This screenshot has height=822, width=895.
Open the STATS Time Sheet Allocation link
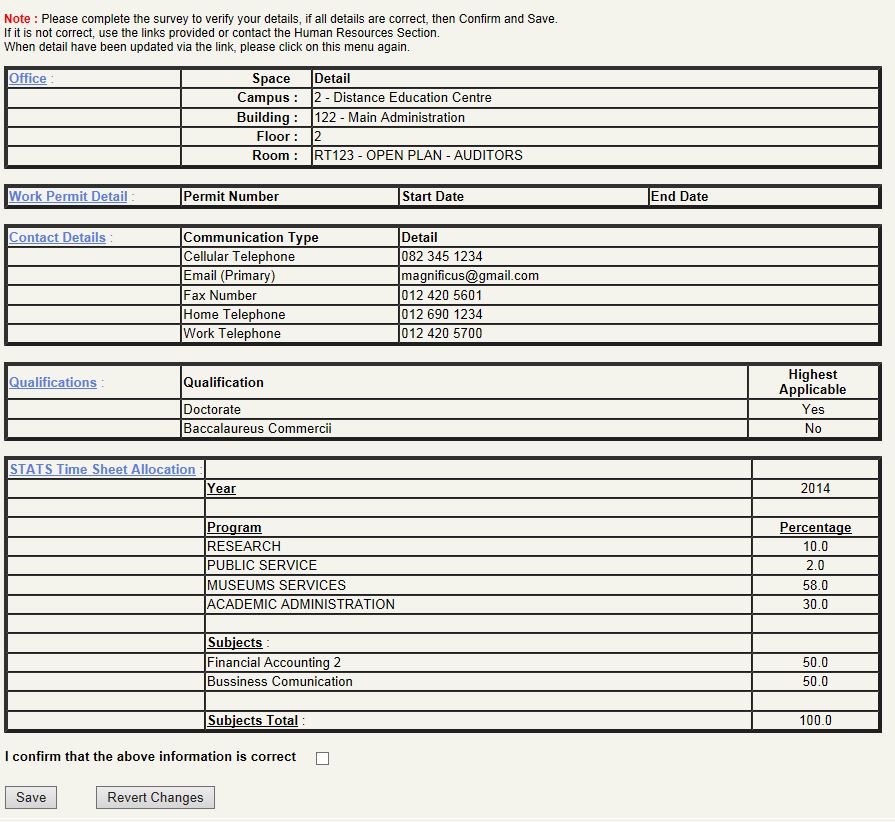click(101, 469)
